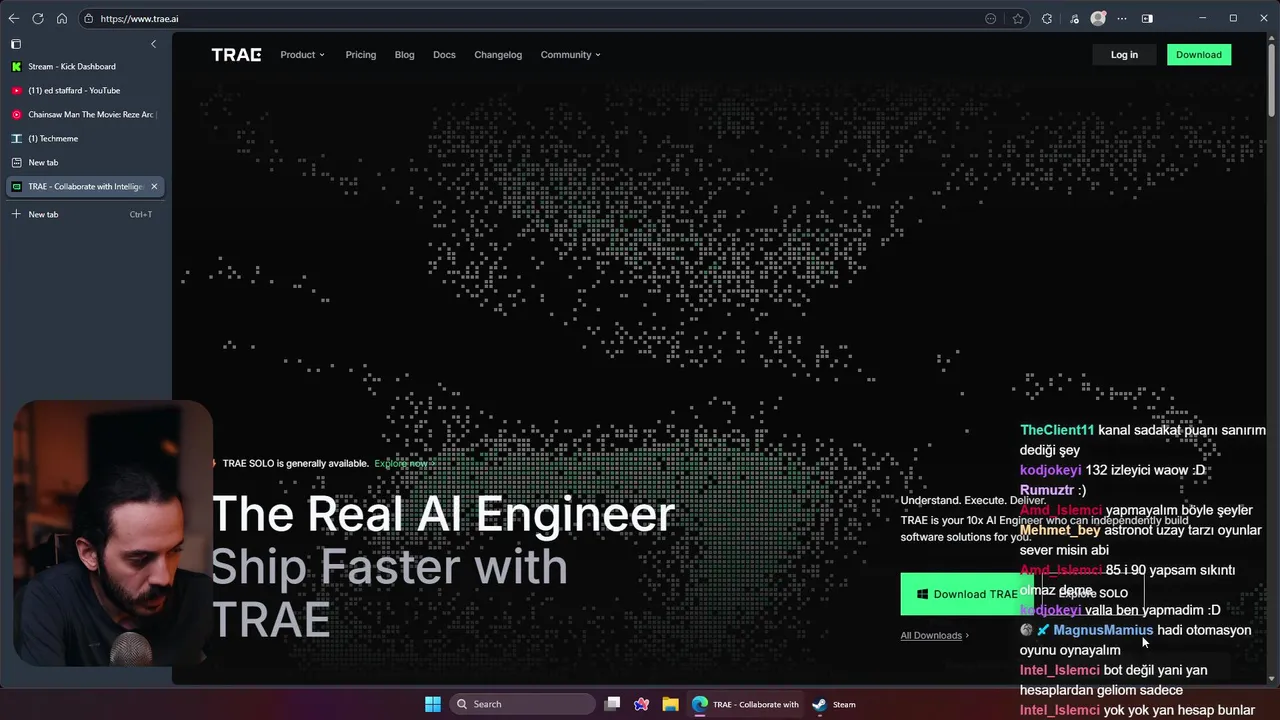This screenshot has height=720, width=1280.
Task: Collapse the vertical tabs pane chevron
Action: tap(153, 44)
